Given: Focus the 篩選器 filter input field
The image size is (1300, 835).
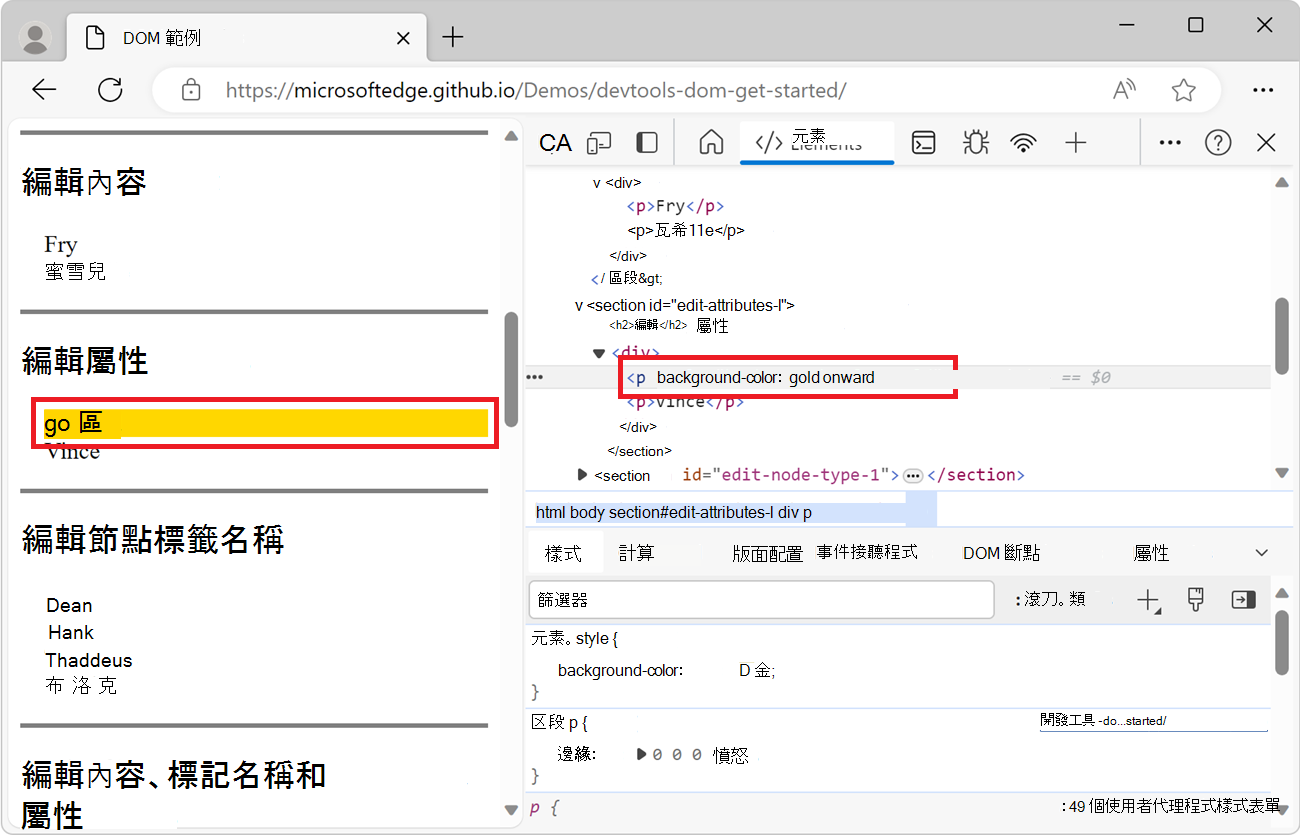Looking at the screenshot, I should pyautogui.click(x=761, y=600).
